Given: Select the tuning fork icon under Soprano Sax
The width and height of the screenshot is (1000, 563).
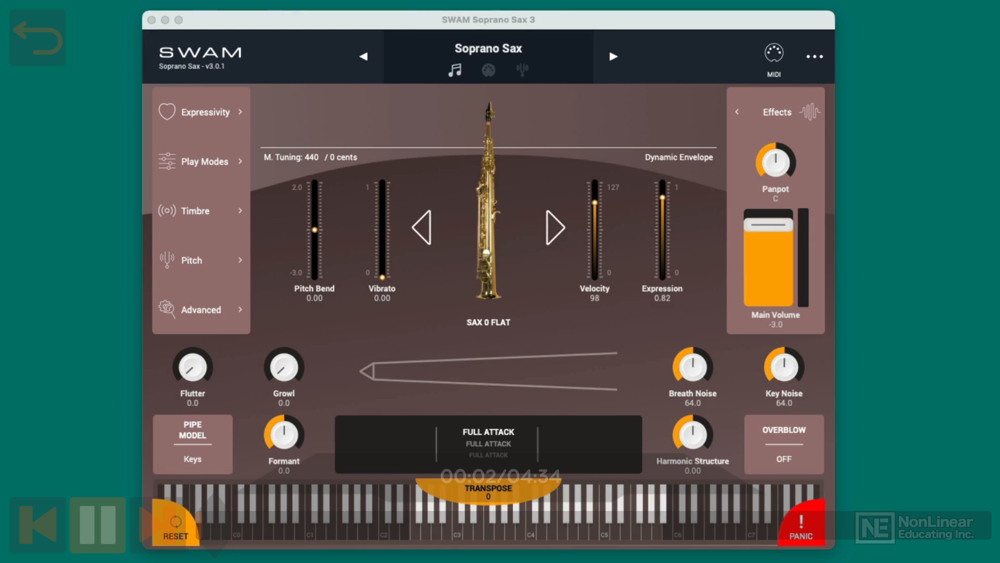Looking at the screenshot, I should pyautogui.click(x=522, y=70).
